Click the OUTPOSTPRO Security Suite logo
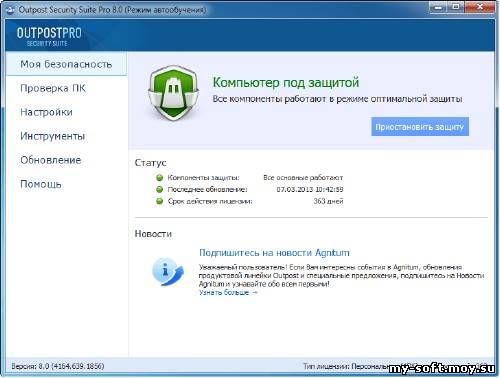Viewport: 500px width, 378px height. (49, 36)
